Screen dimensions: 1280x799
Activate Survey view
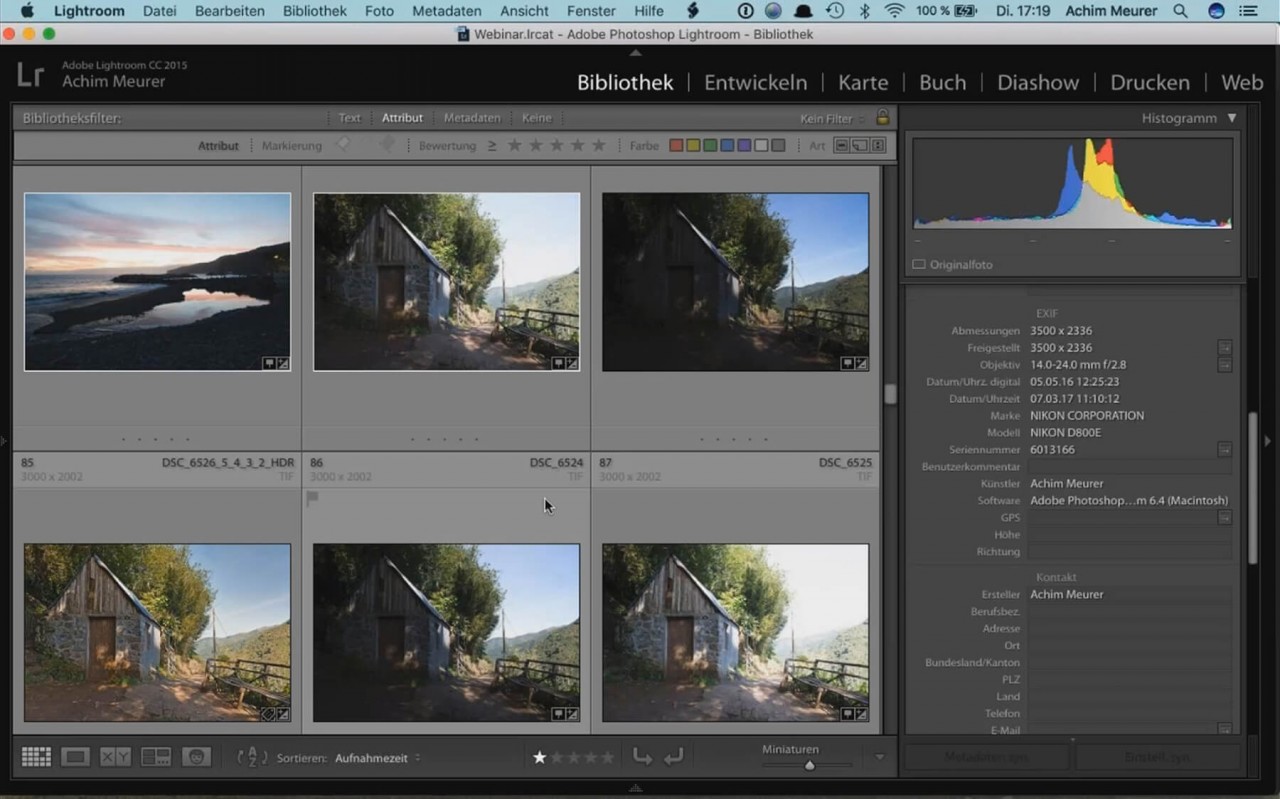156,757
